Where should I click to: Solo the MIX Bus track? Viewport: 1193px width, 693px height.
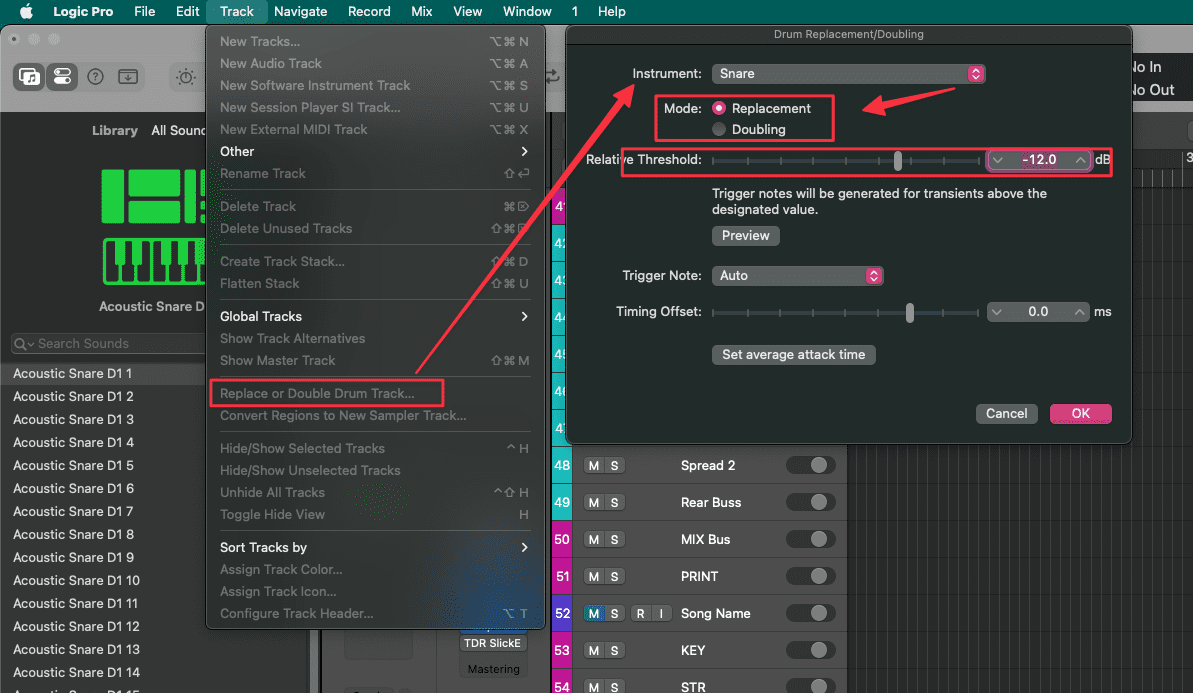pyautogui.click(x=615, y=539)
